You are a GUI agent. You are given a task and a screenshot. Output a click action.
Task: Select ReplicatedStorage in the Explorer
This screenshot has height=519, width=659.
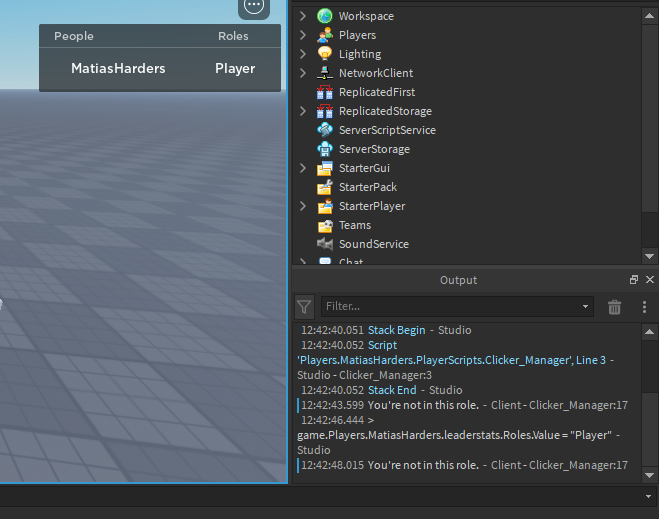click(x=385, y=111)
